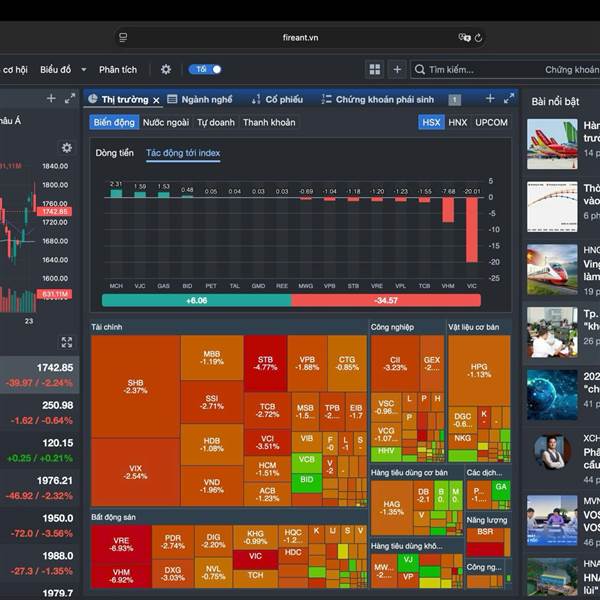Select the 250.98 index row
Viewport: 600px width, 600px height.
coord(39,412)
